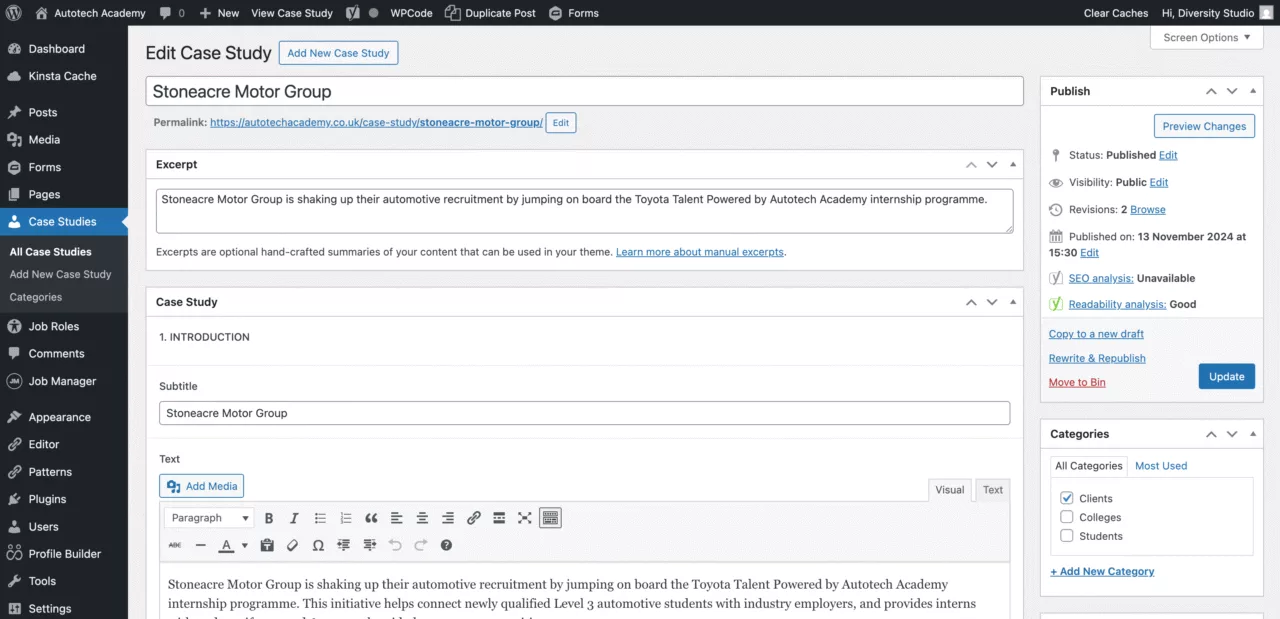Click the Move to Bin link
The image size is (1280, 619).
(x=1077, y=382)
